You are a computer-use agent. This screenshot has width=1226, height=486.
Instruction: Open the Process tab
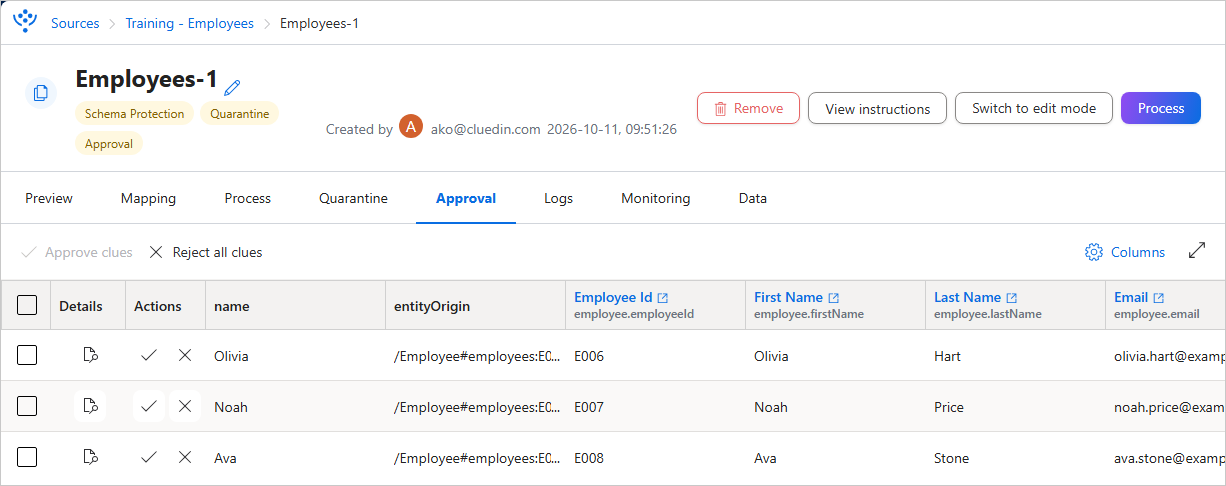[x=248, y=198]
